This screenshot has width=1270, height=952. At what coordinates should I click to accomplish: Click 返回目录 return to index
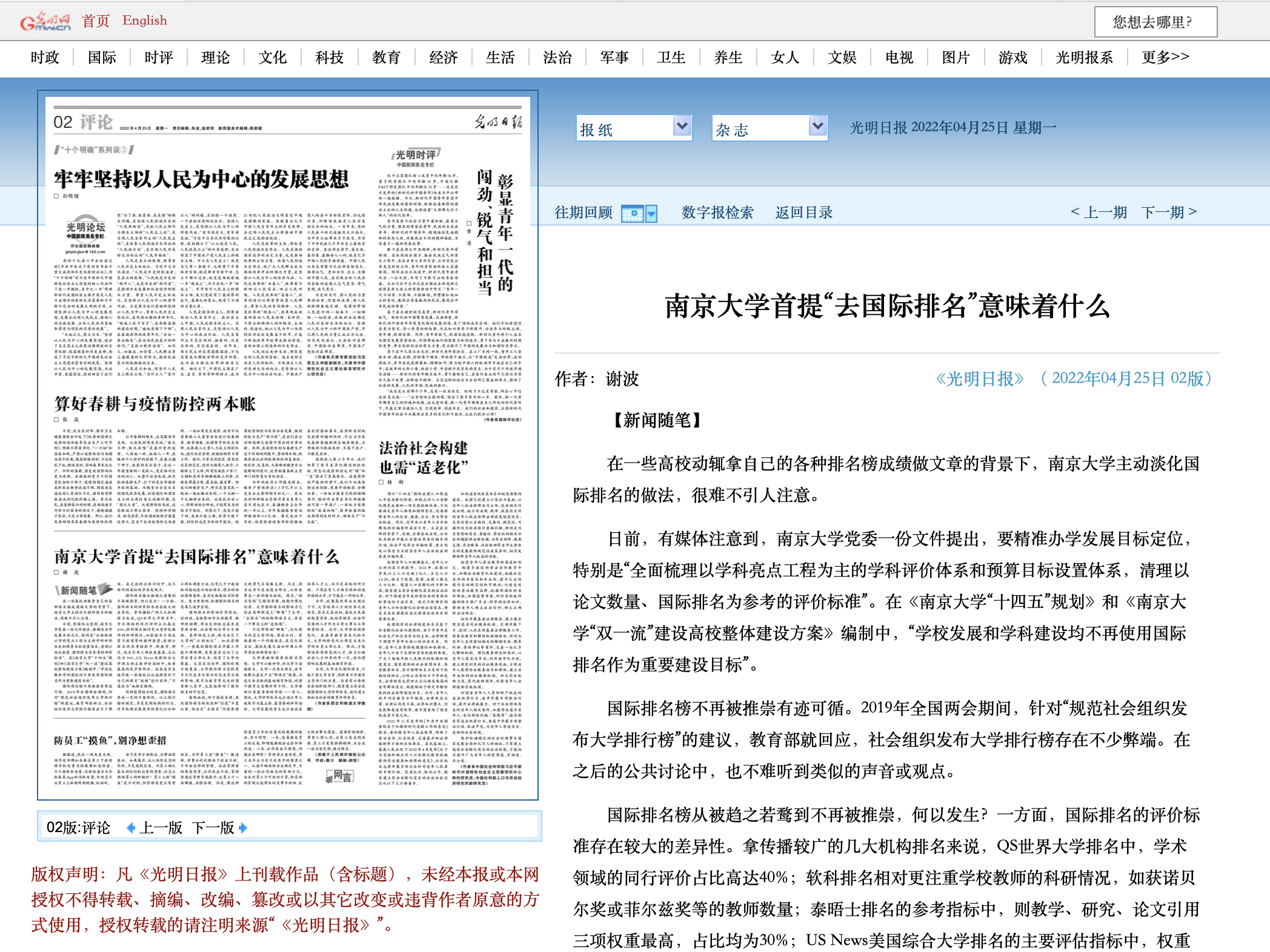[804, 213]
